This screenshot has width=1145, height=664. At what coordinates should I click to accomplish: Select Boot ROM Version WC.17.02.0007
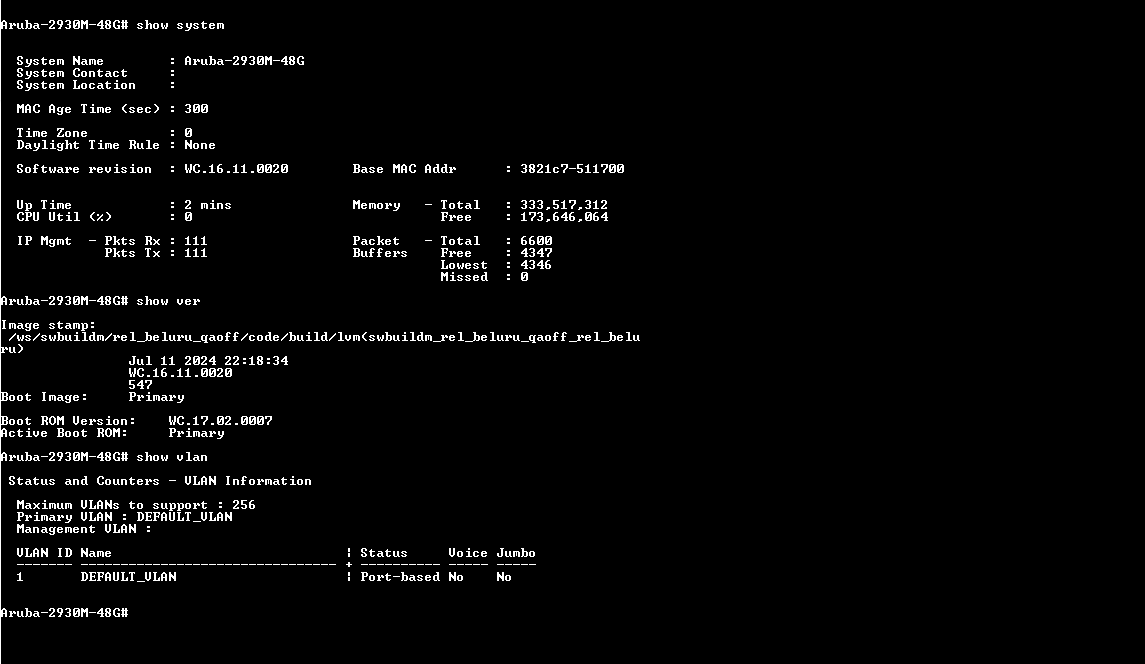(x=220, y=421)
